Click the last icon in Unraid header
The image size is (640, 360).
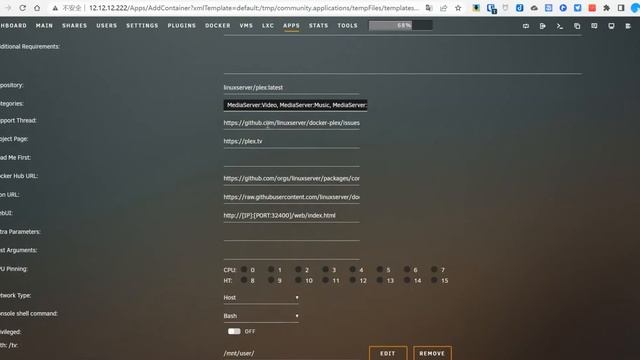[x=628, y=26]
